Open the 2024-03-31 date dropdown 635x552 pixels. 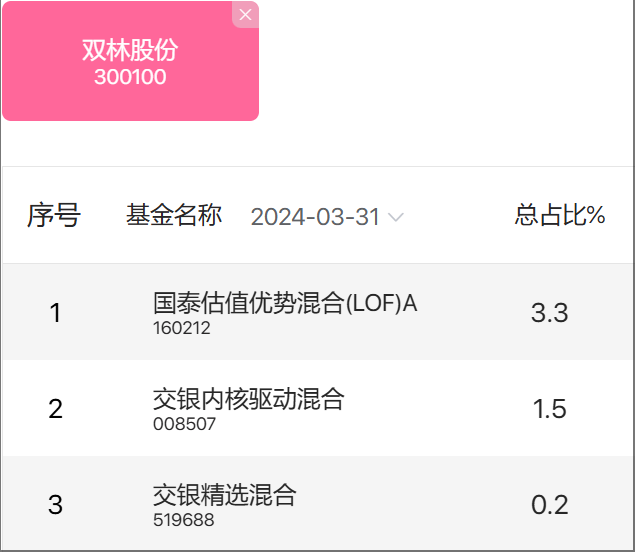[x=327, y=217]
